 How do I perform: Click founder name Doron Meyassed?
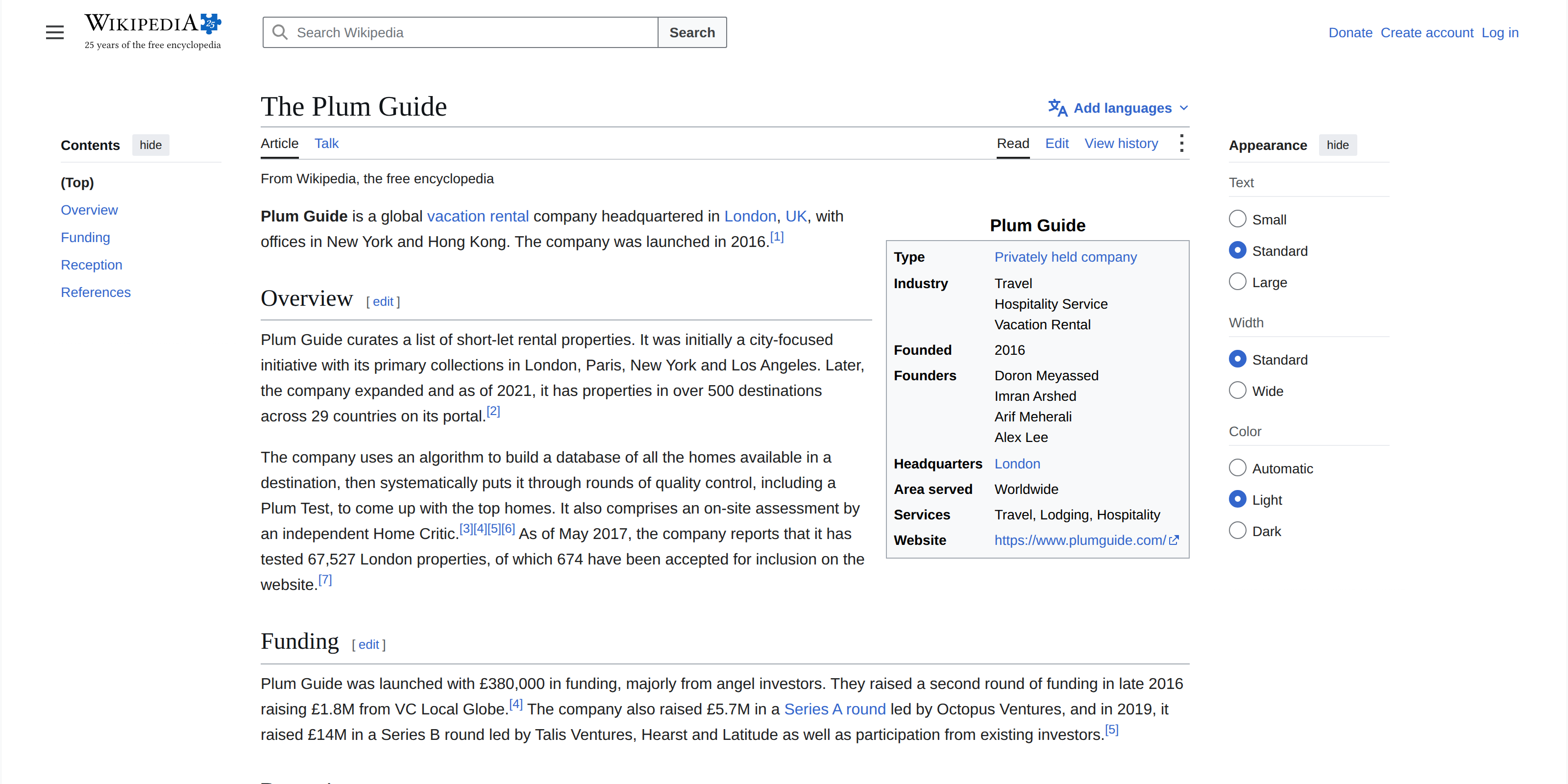pyautogui.click(x=1046, y=375)
